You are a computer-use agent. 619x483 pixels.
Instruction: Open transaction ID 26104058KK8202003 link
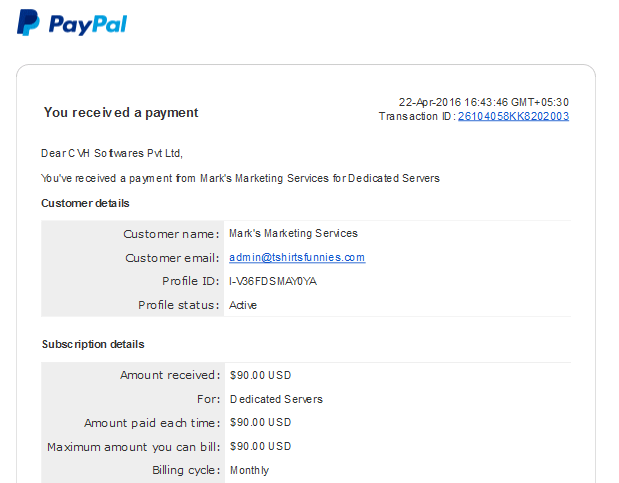pyautogui.click(x=513, y=117)
